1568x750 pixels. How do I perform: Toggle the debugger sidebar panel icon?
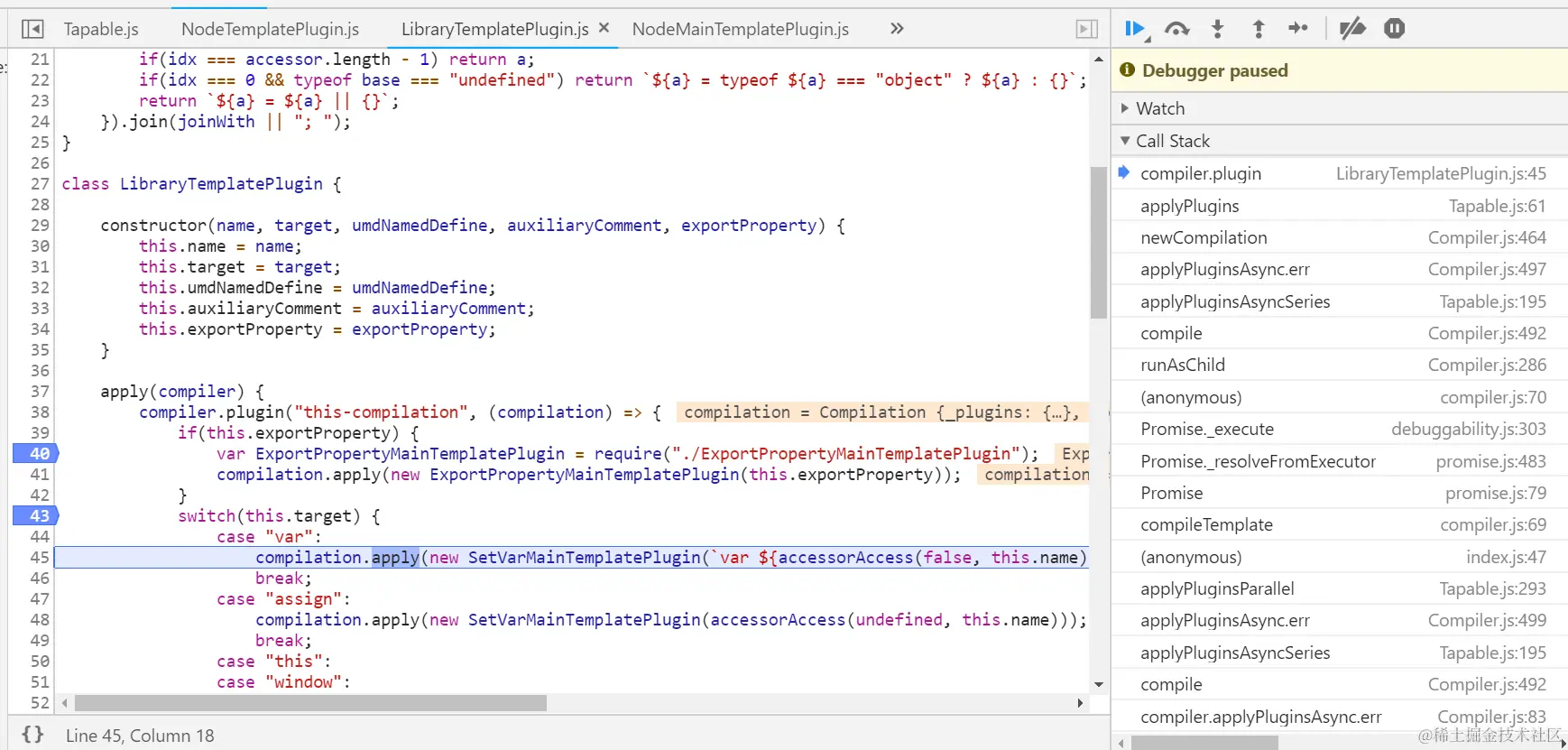(1087, 29)
